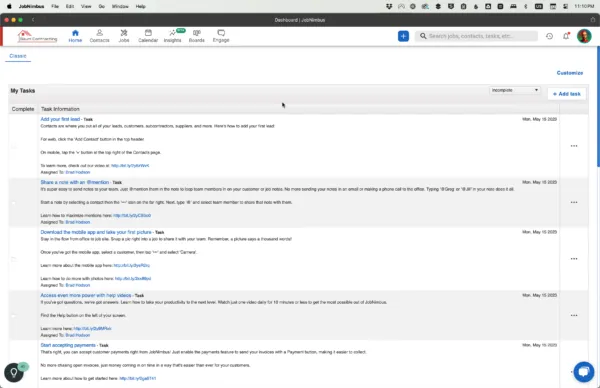Open the View menu
The height and width of the screenshot is (388, 600).
[86, 6]
